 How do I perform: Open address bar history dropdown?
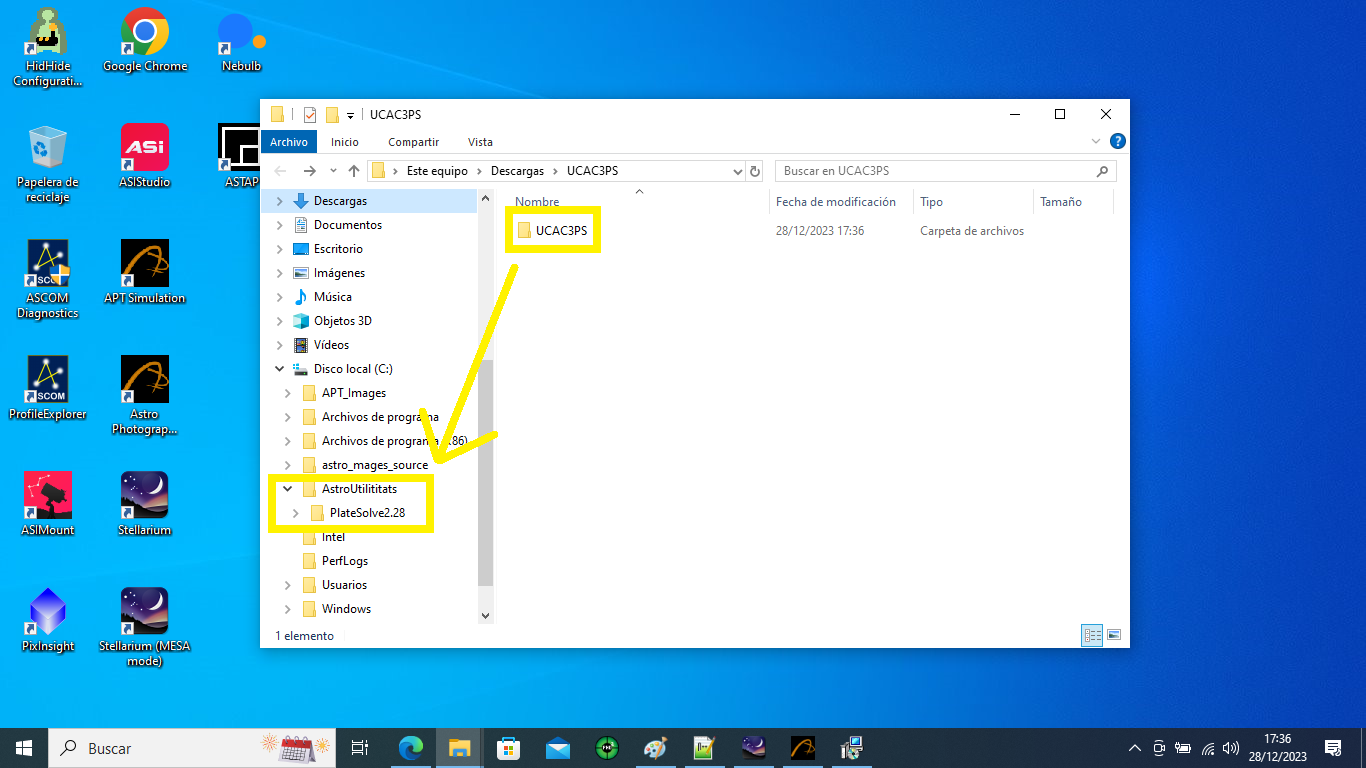click(738, 171)
